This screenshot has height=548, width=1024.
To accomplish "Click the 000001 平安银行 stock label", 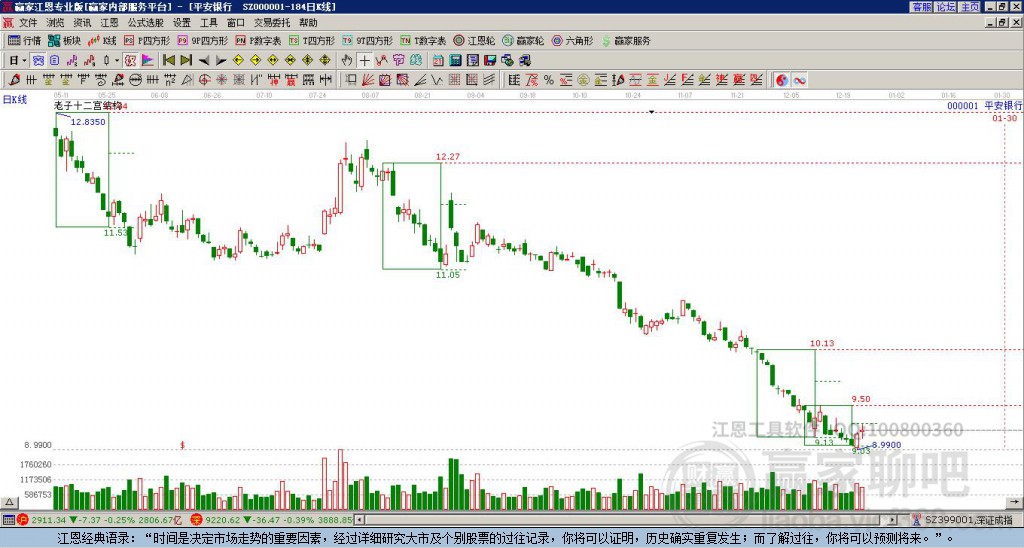I will pyautogui.click(x=984, y=105).
